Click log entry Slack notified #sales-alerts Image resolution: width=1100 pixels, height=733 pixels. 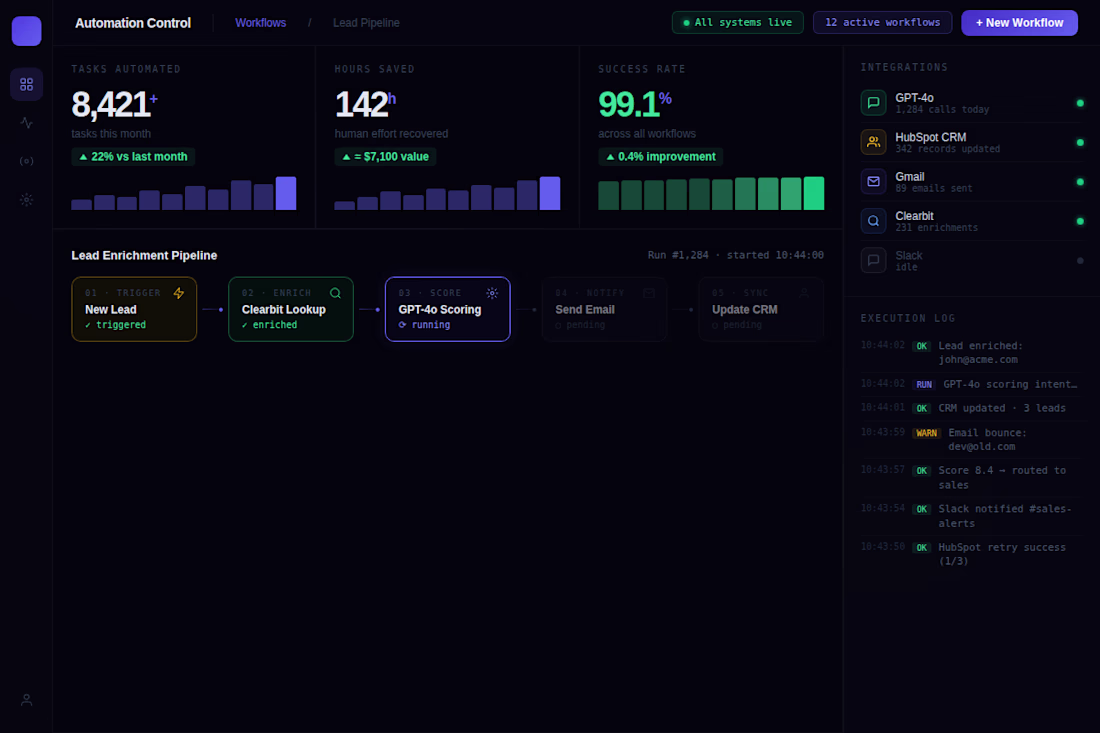click(x=972, y=516)
